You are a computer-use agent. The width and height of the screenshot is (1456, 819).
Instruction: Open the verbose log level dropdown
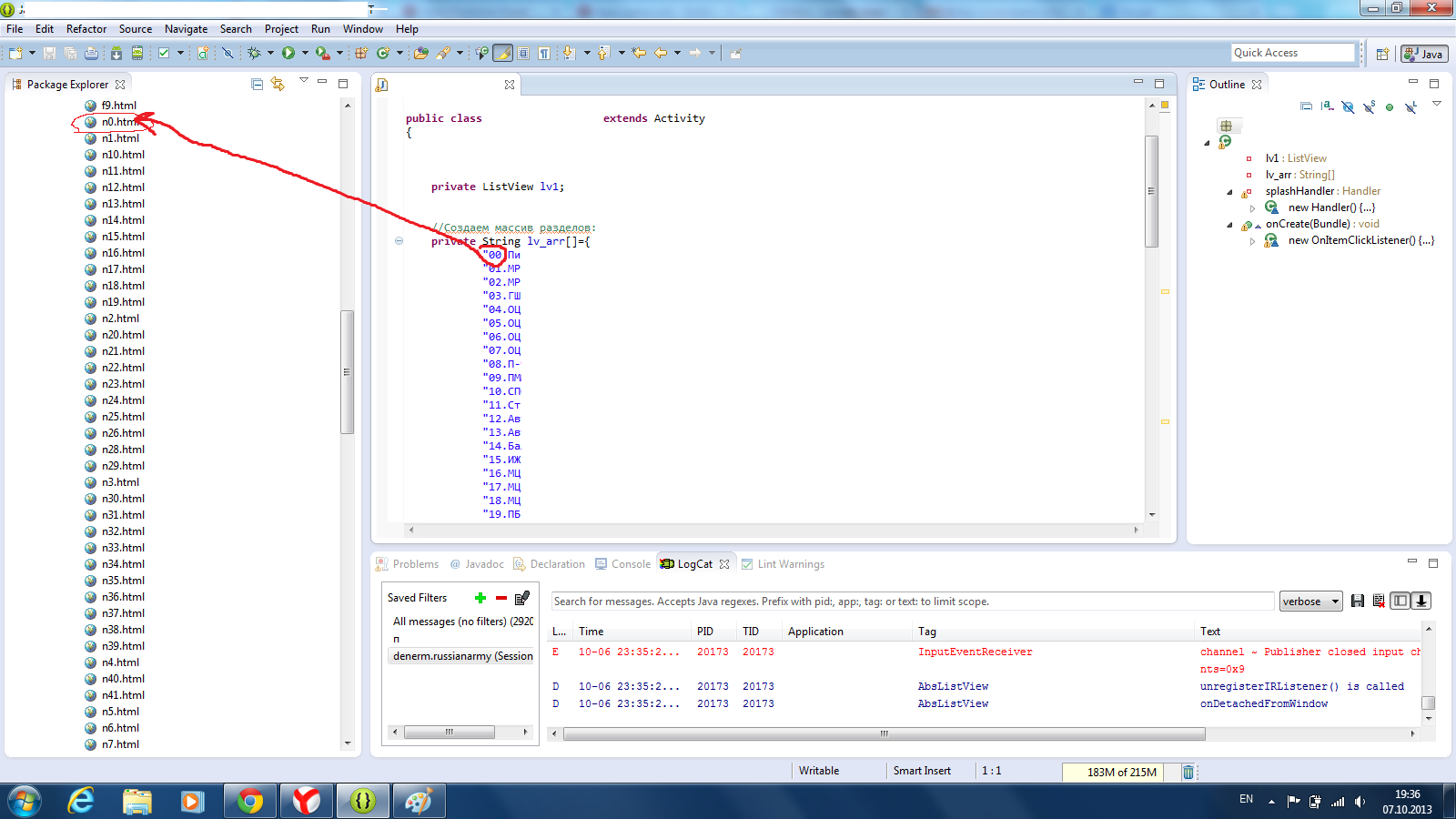point(1311,602)
